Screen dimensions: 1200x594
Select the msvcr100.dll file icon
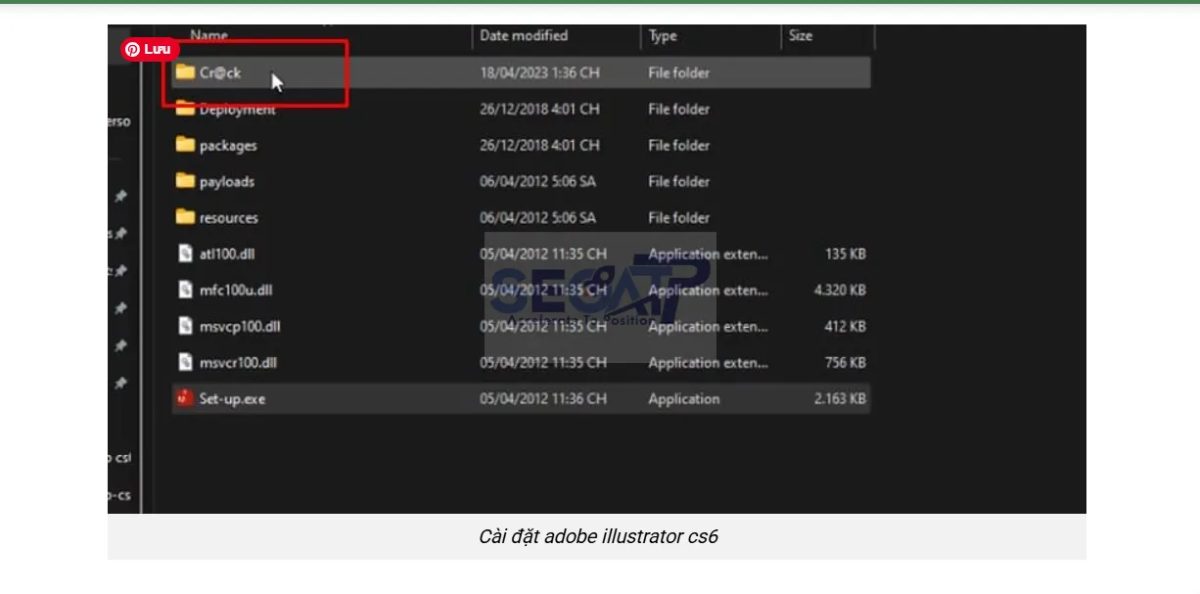coord(184,362)
